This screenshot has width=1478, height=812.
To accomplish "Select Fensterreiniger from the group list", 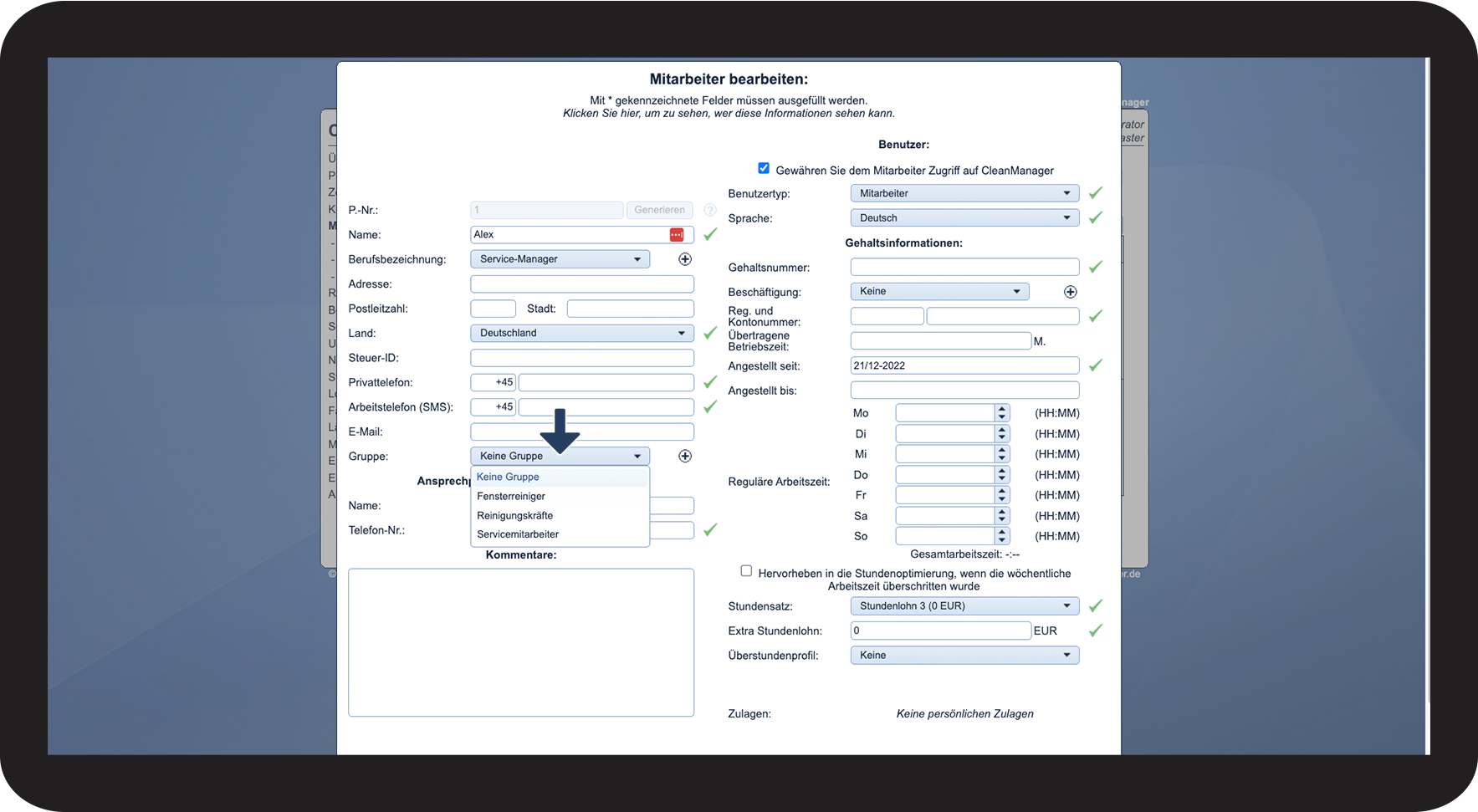I will tap(560, 497).
